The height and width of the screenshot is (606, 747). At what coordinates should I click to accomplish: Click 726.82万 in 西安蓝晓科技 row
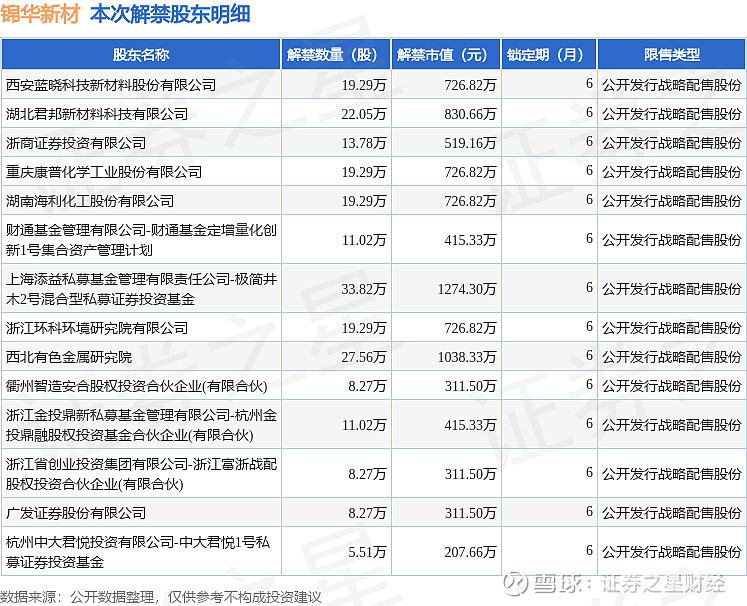[x=470, y=85]
